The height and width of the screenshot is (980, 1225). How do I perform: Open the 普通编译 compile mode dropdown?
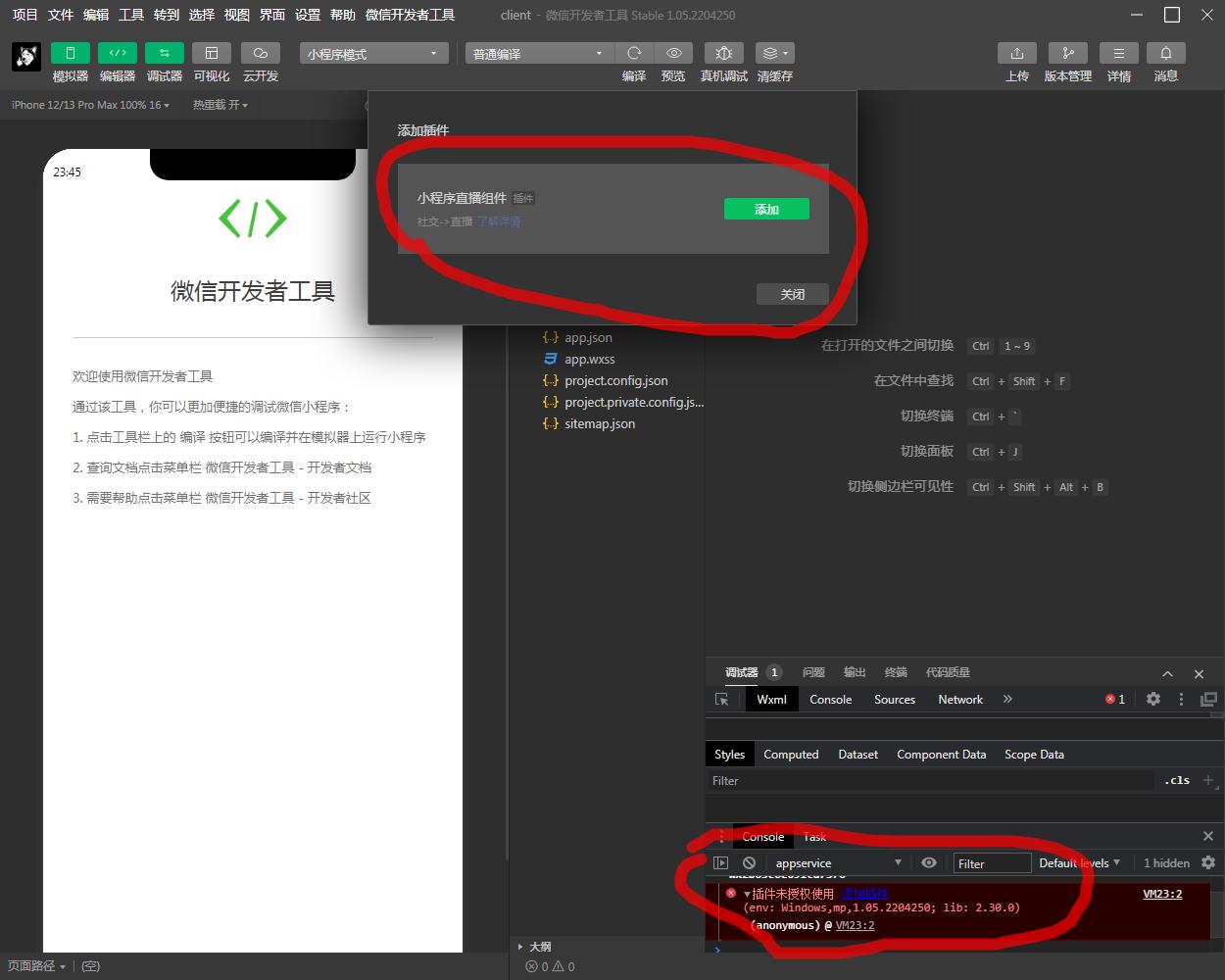point(539,53)
